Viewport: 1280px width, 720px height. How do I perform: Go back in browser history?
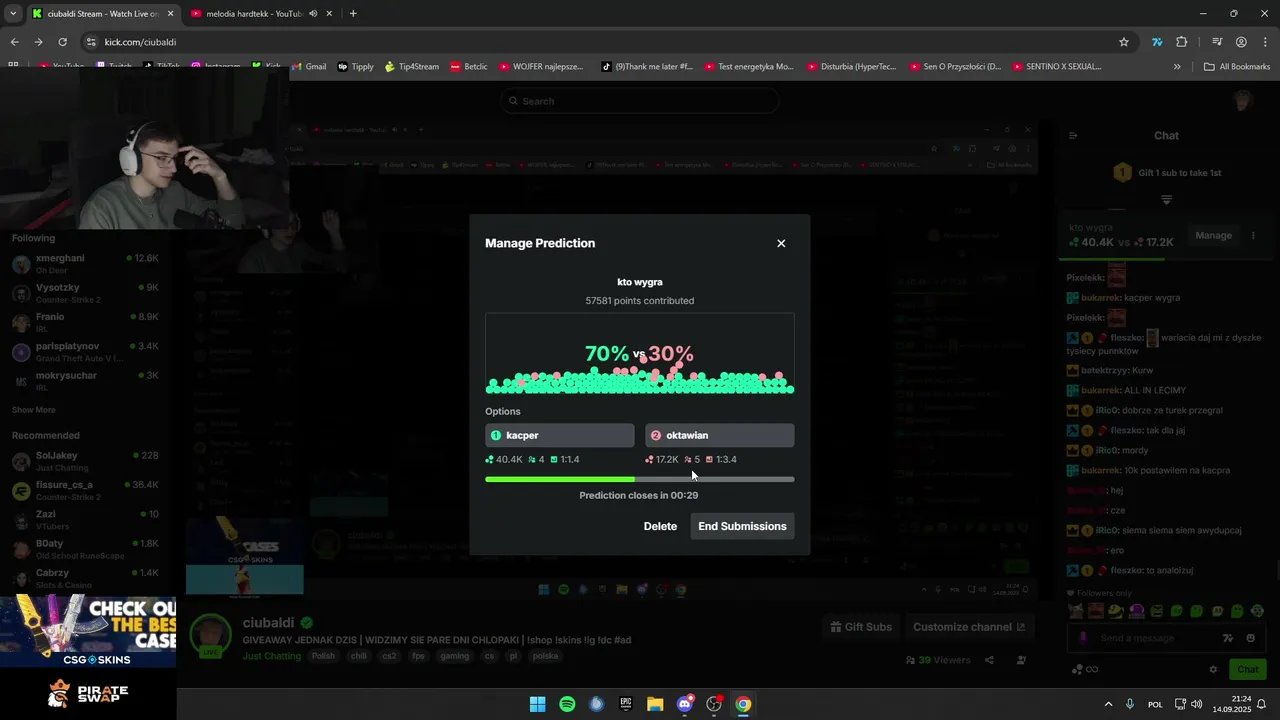(x=14, y=42)
